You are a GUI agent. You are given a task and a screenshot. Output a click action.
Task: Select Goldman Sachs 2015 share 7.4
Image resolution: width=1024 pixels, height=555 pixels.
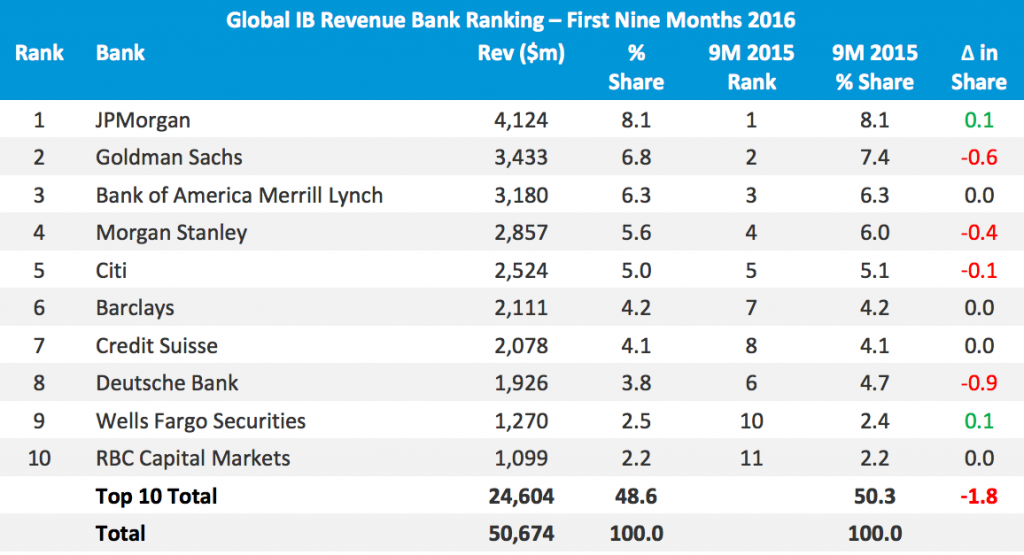click(x=875, y=157)
